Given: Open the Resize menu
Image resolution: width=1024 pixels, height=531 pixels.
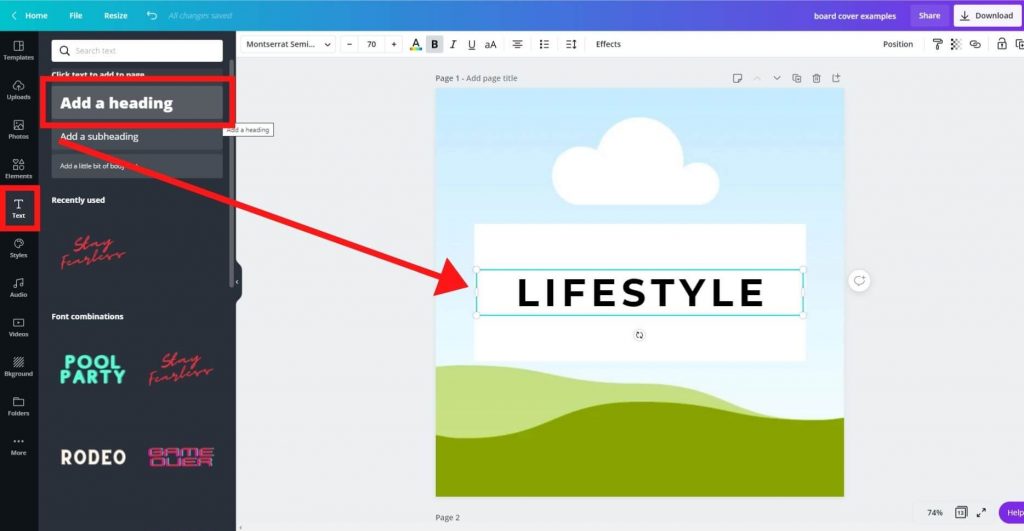Looking at the screenshot, I should point(115,16).
